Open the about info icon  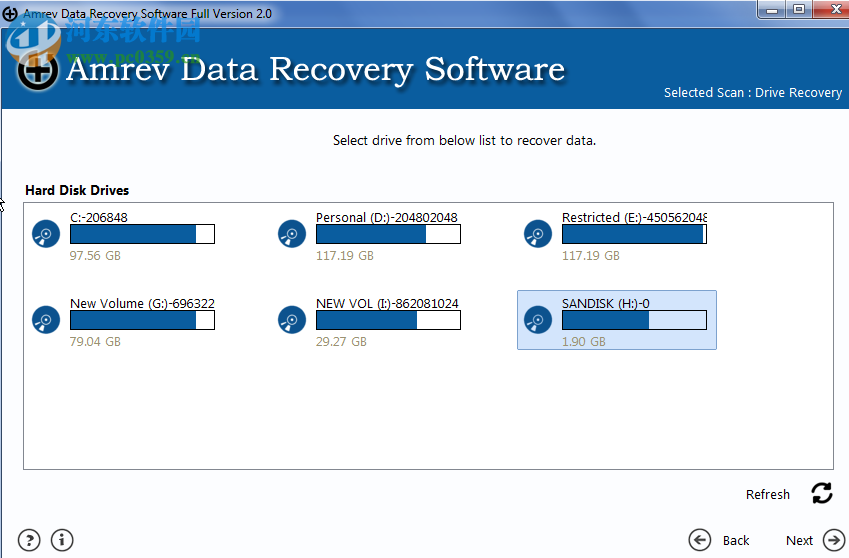tap(62, 540)
